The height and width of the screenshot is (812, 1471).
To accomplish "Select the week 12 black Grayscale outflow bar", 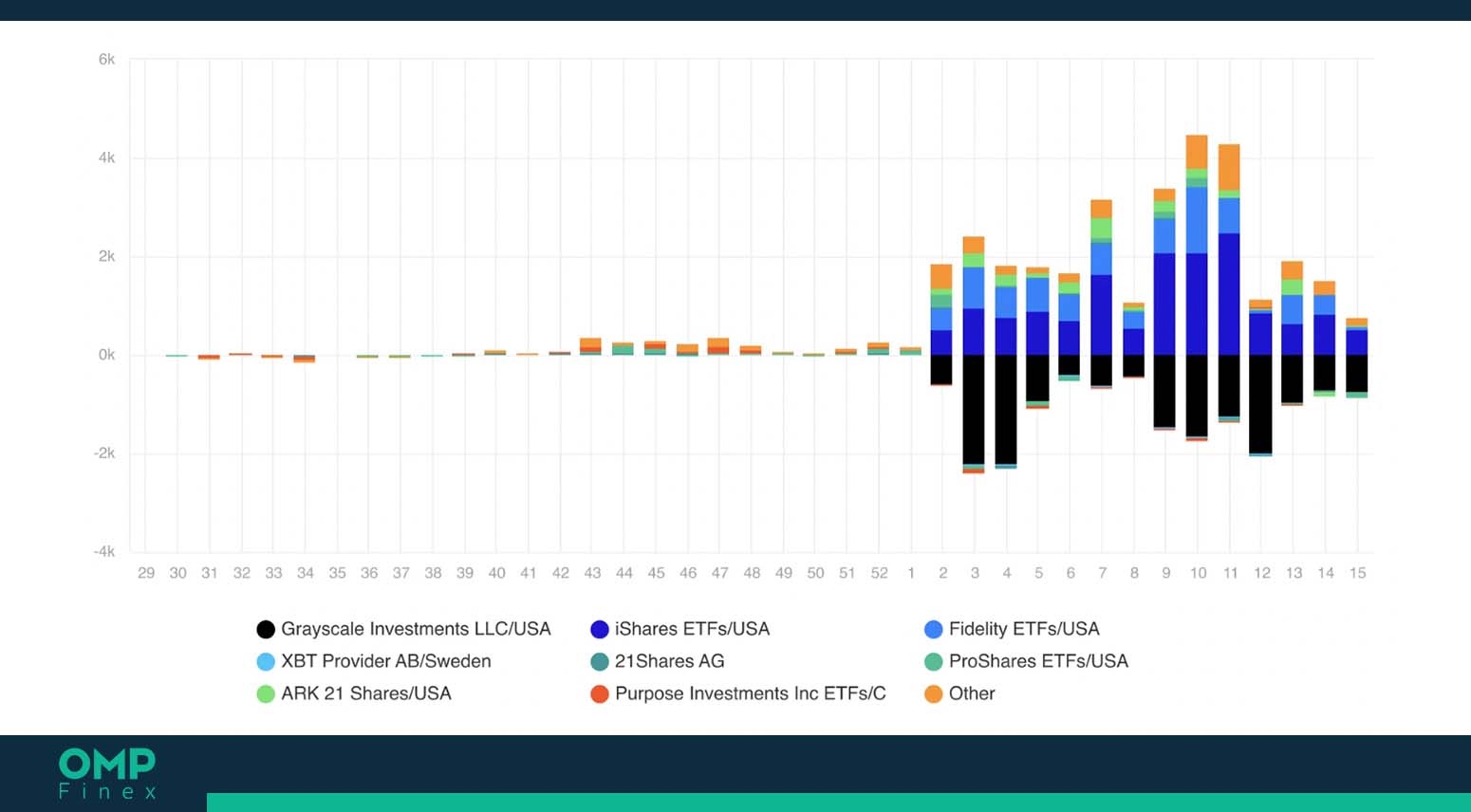I will coord(1260,404).
